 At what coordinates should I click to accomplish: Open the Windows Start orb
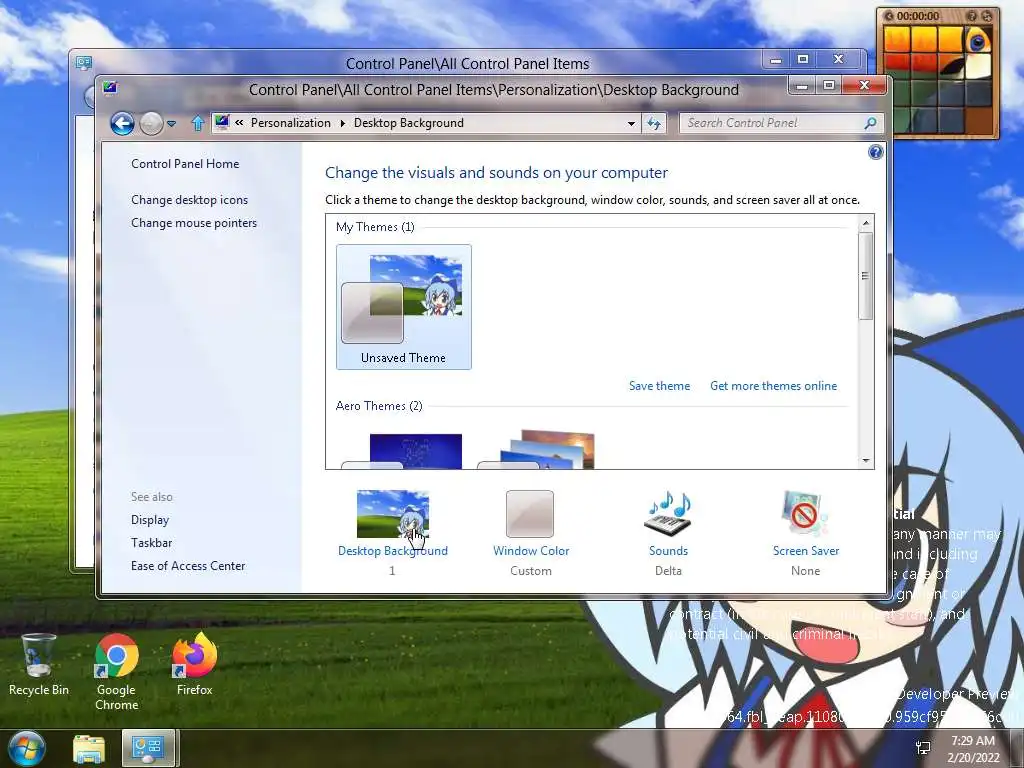(x=26, y=748)
